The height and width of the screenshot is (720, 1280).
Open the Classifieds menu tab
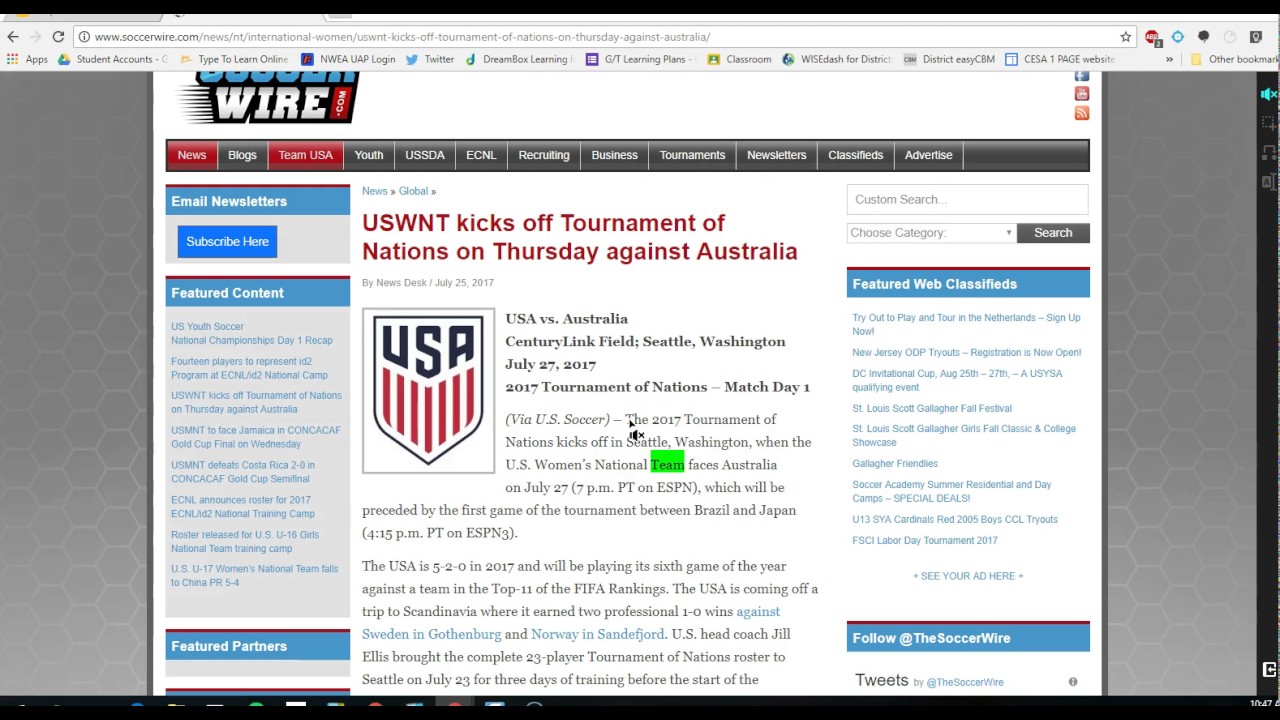[x=856, y=155]
